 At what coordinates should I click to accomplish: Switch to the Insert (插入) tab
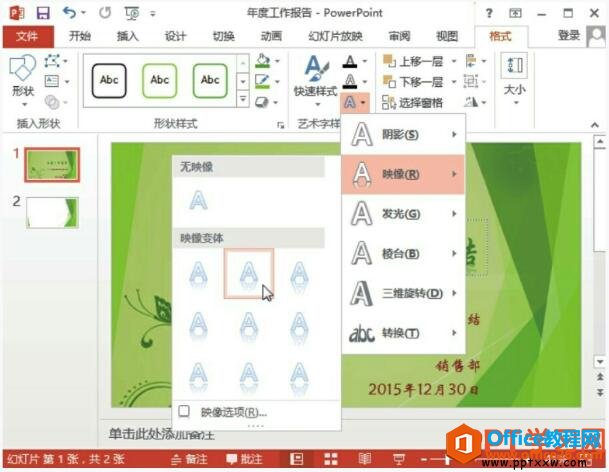click(x=128, y=37)
